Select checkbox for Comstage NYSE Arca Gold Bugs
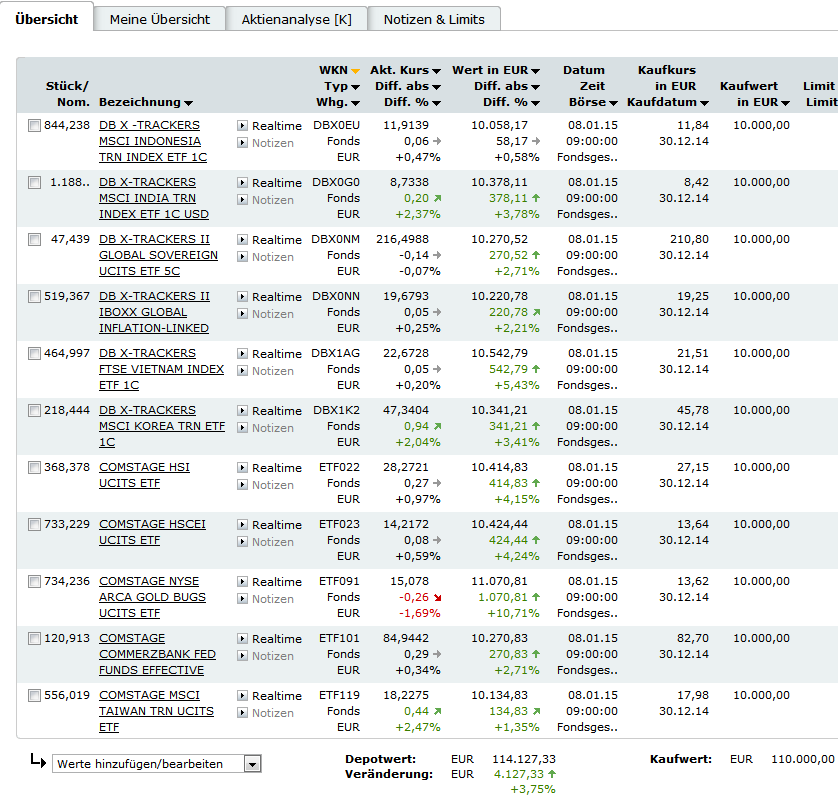The height and width of the screenshot is (812, 838). click(34, 582)
